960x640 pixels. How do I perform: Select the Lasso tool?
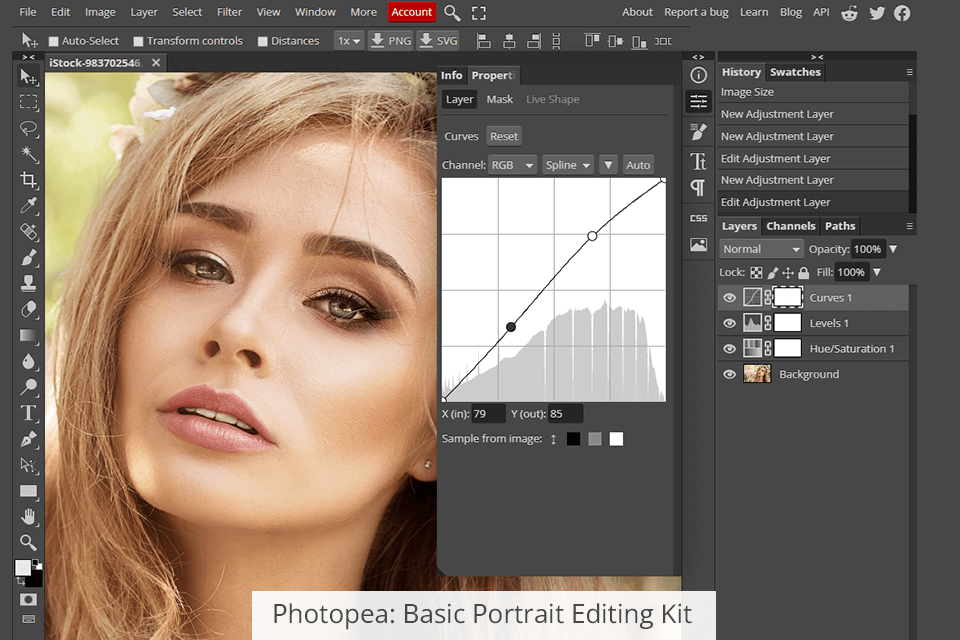[28, 128]
